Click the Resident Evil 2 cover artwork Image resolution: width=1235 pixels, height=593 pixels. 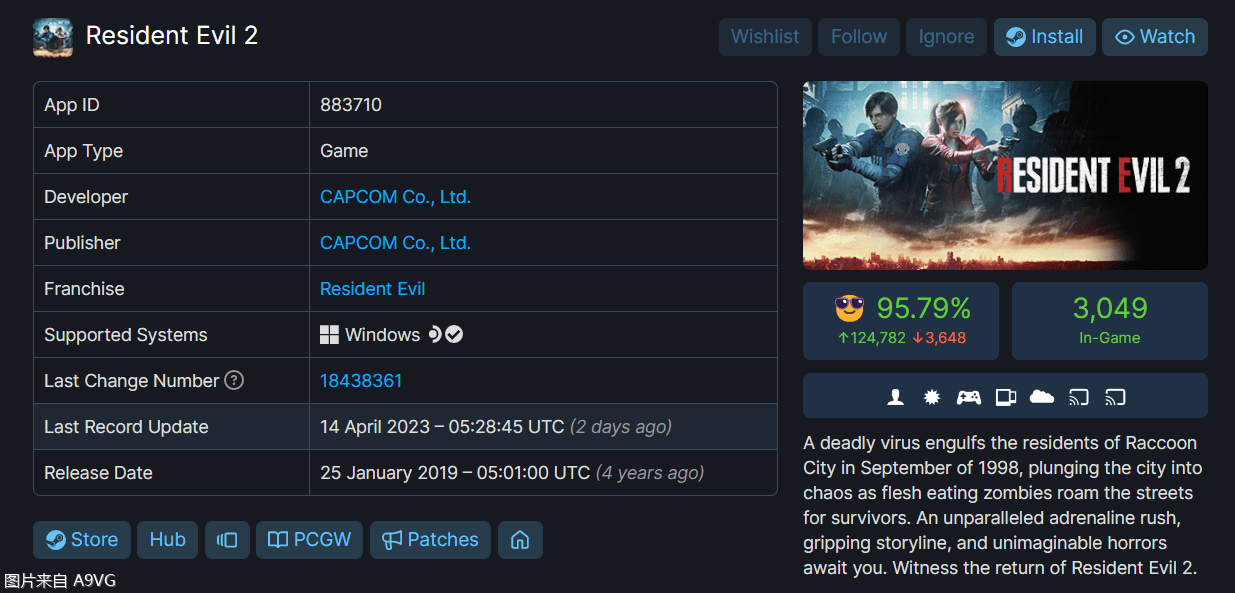[x=1005, y=175]
